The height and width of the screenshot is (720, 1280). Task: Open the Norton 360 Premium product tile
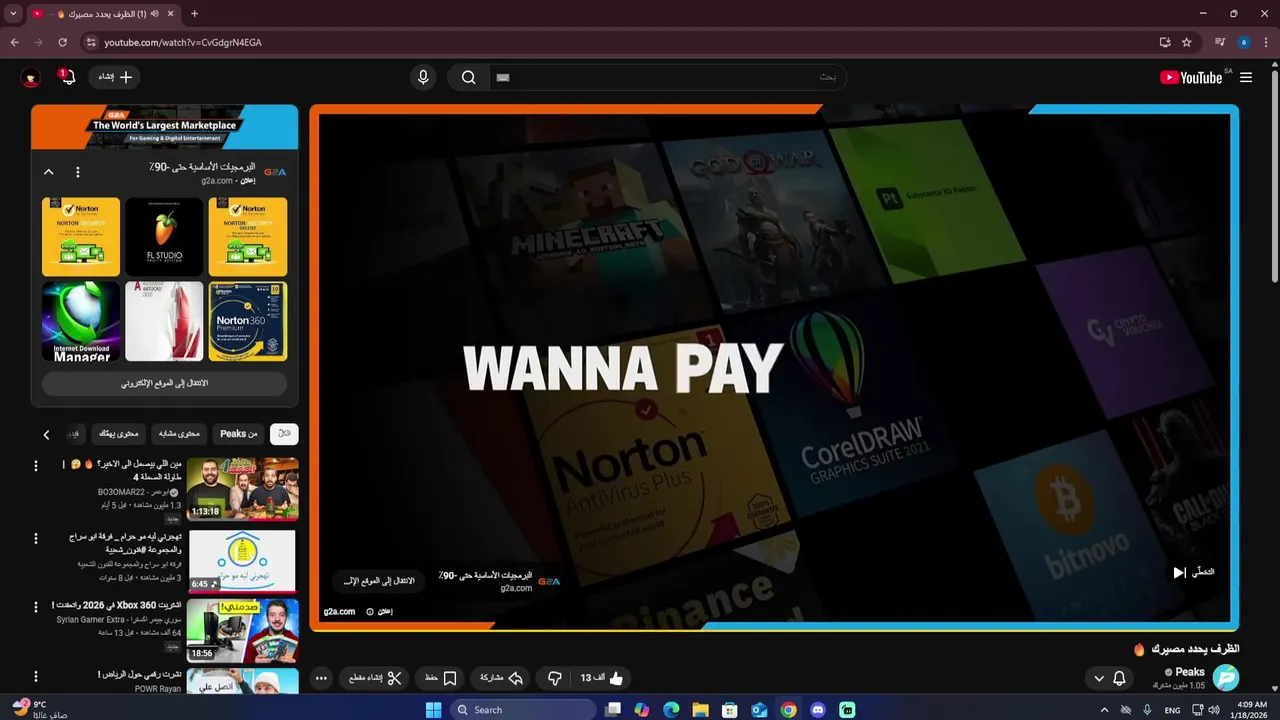point(248,321)
